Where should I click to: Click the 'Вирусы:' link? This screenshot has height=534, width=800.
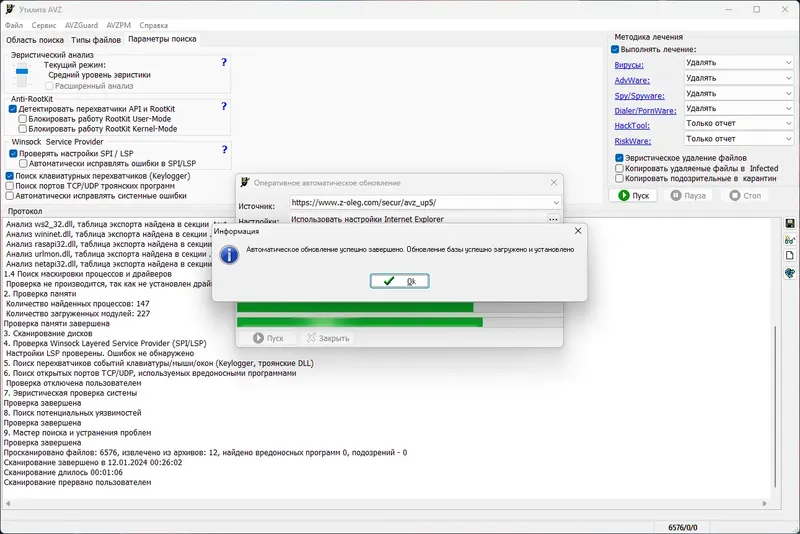[629, 65]
